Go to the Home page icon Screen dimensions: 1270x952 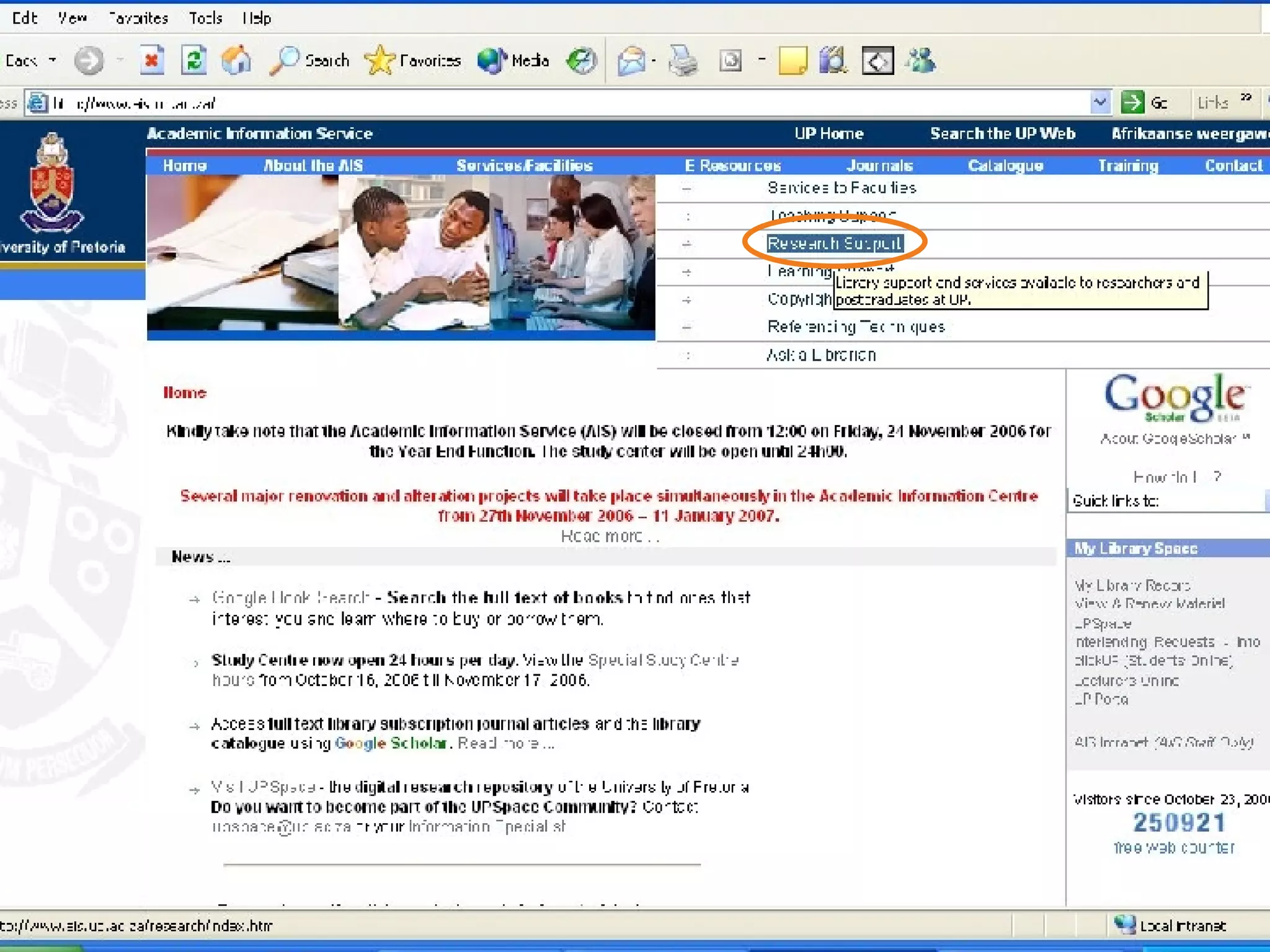tap(237, 61)
